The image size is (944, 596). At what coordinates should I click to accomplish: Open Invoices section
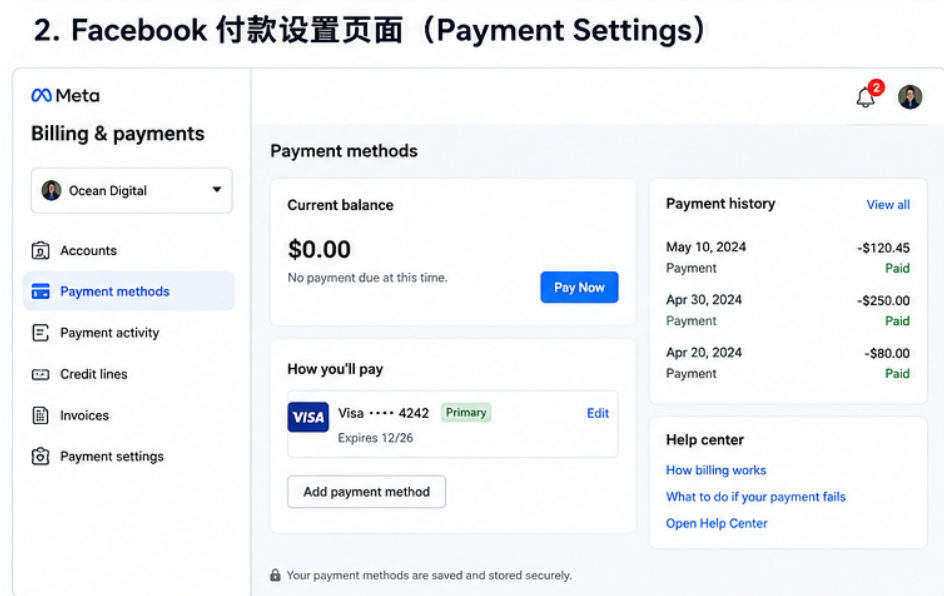[129, 415]
